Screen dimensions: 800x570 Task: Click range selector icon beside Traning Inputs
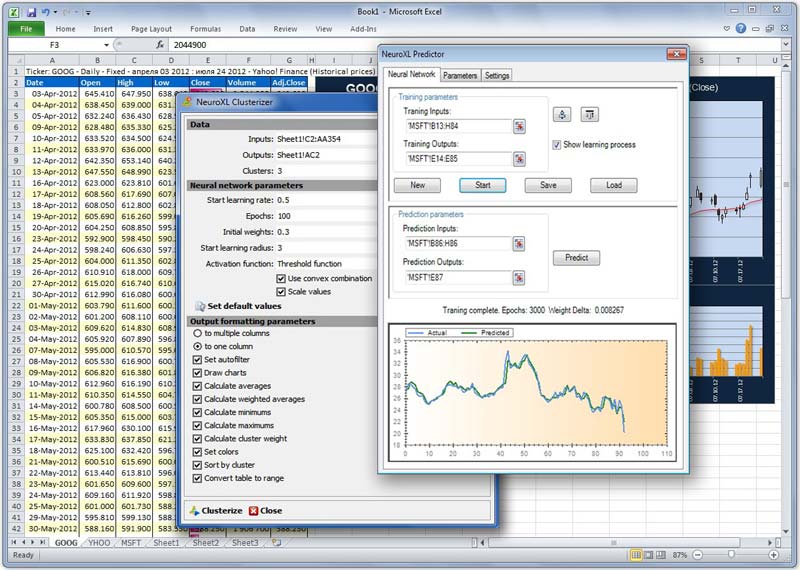coord(519,126)
